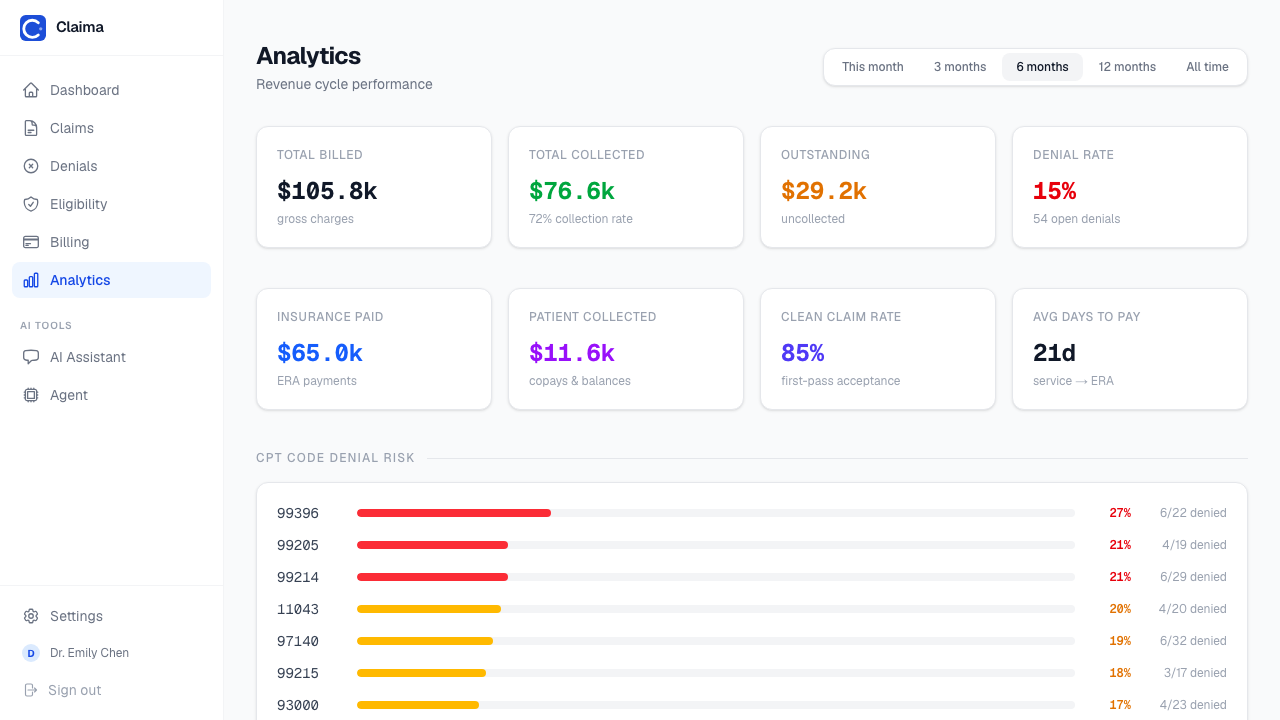
Task: Open Claims via the document icon
Action: tap(31, 128)
